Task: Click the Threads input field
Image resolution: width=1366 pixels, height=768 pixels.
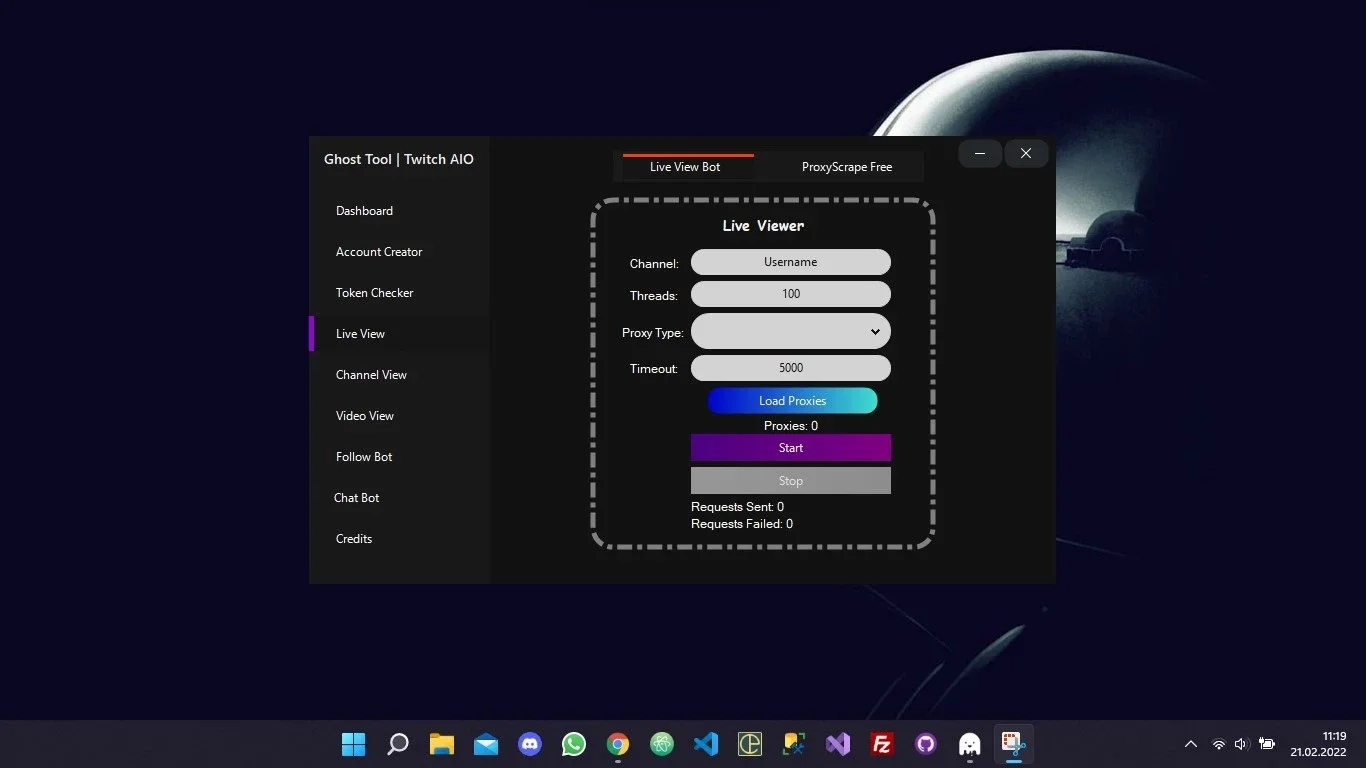Action: coord(790,294)
